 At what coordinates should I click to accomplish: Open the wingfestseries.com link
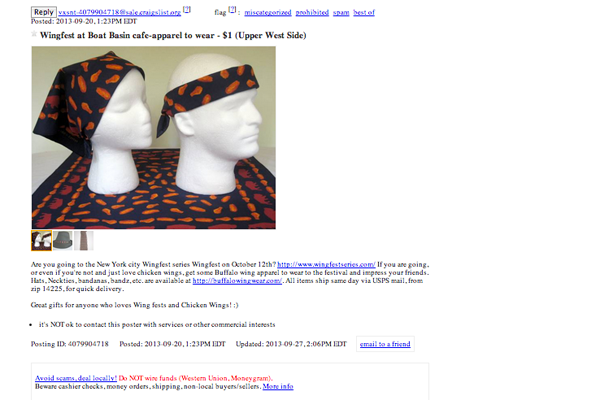tap(326, 264)
